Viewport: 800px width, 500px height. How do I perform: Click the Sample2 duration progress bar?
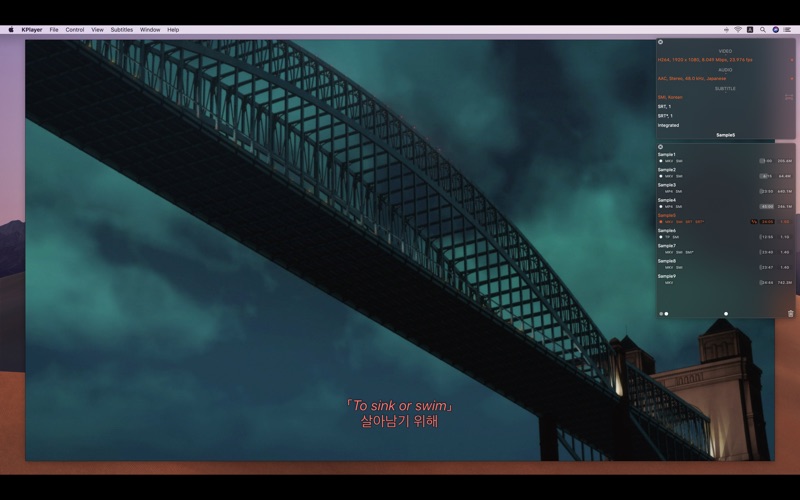[x=767, y=176]
